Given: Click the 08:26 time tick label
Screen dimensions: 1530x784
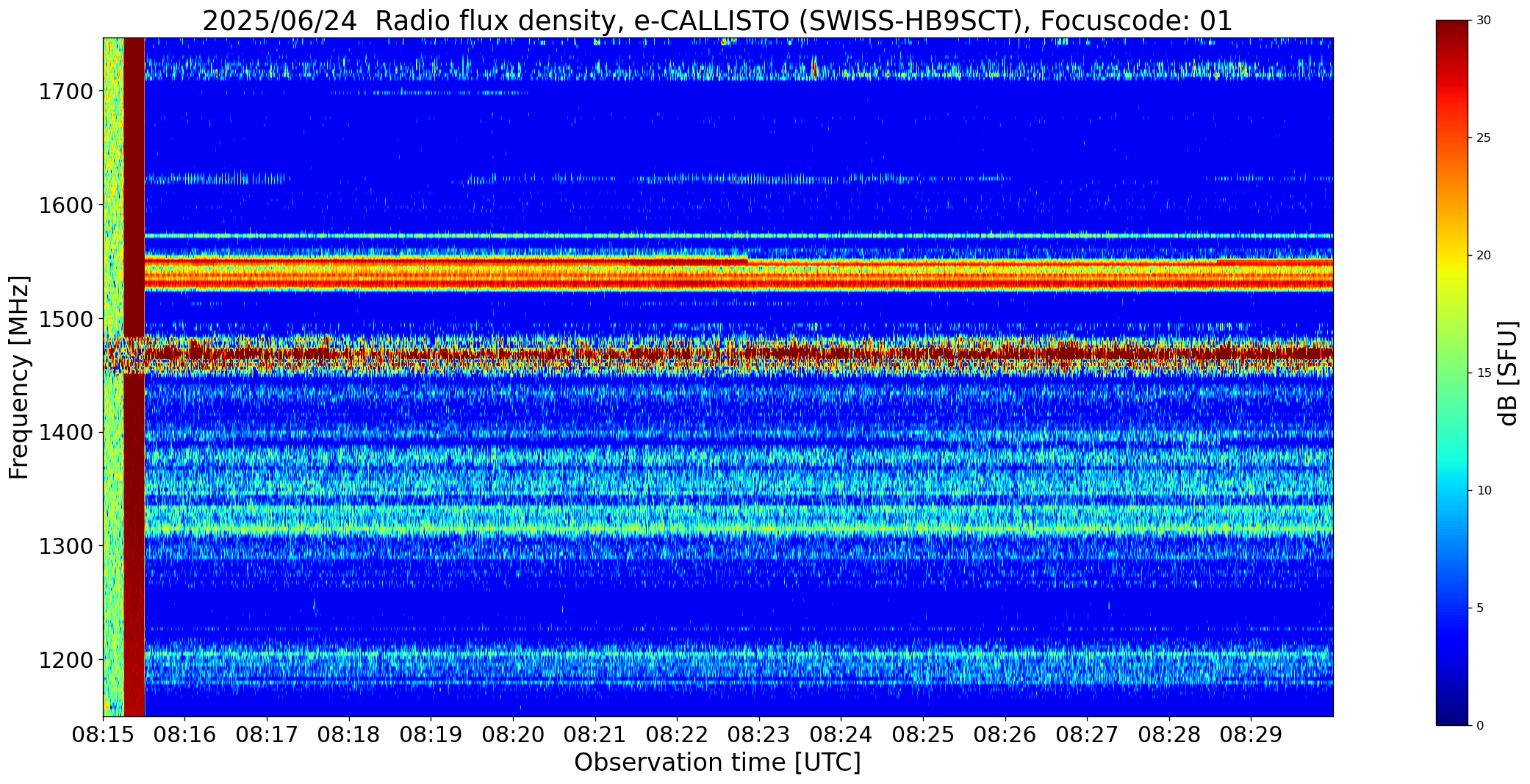Looking at the screenshot, I should [1005, 735].
